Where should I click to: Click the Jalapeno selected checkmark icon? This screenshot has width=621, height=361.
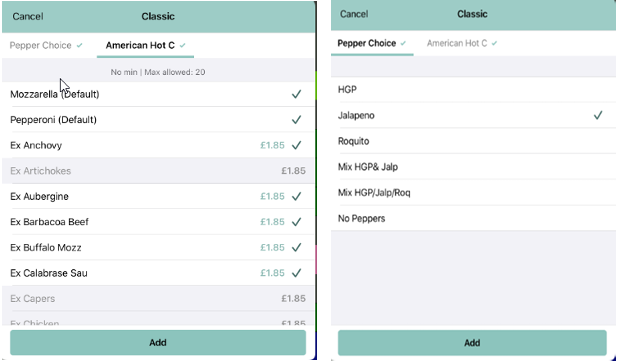tap(598, 115)
